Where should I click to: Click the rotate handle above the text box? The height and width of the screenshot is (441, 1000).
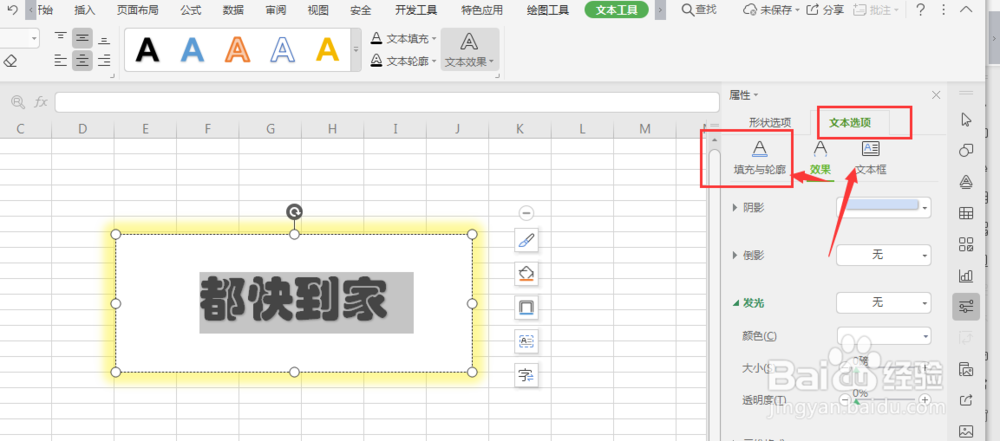tap(294, 212)
